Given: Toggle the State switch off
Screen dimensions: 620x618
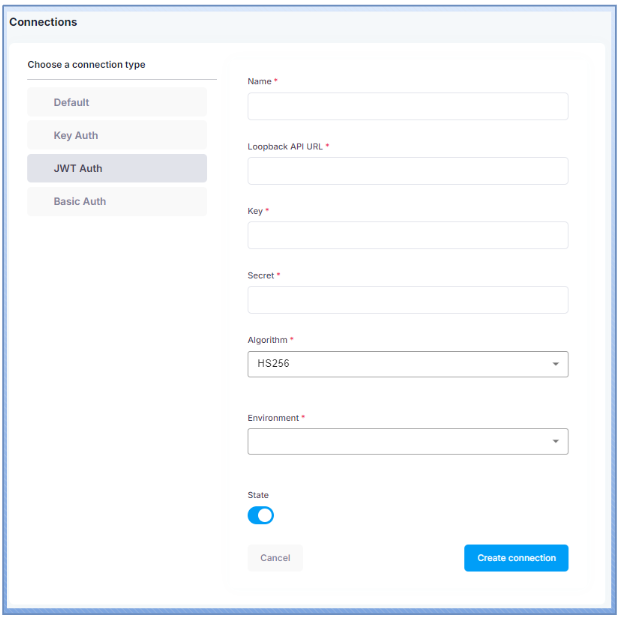Looking at the screenshot, I should coord(261,515).
